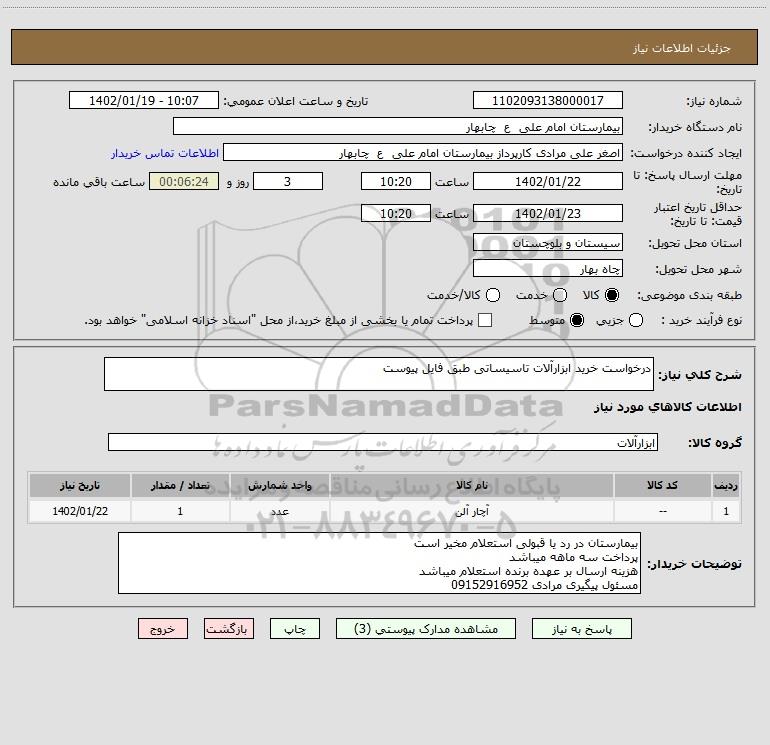This screenshot has height=745, width=770.
Task: Click the general description text area
Action: (x=379, y=374)
